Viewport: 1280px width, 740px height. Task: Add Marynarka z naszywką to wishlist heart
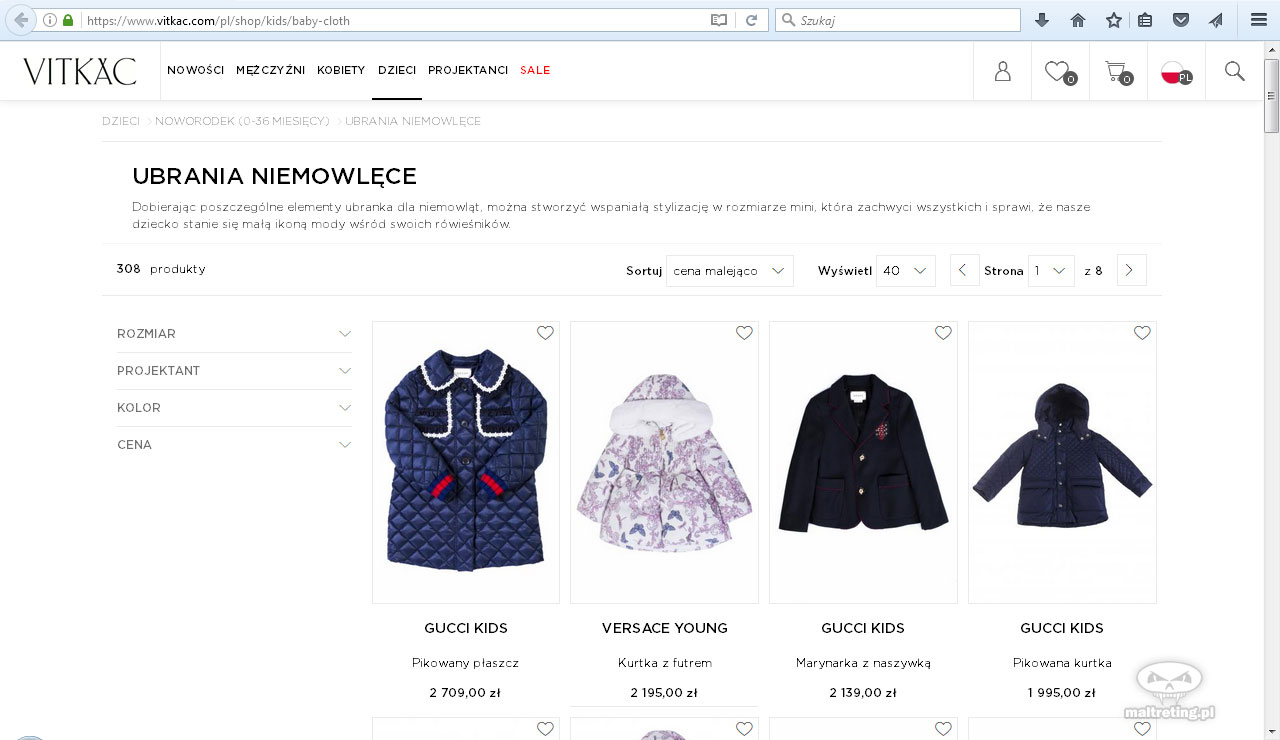tap(943, 333)
